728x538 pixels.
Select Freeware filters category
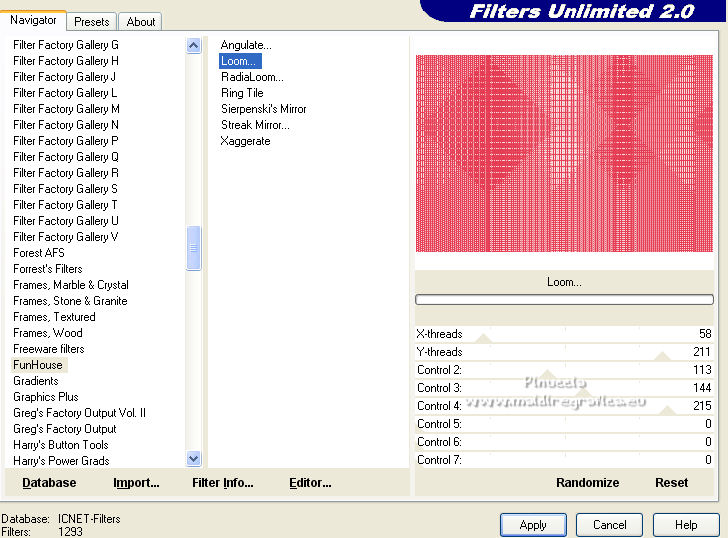tap(49, 349)
